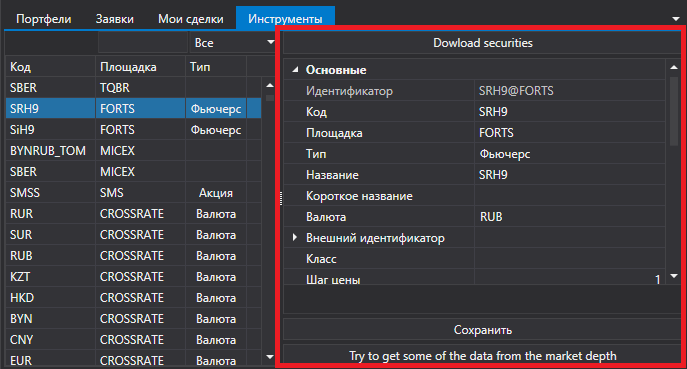
Task: Click the Валюта property label
Action: pyautogui.click(x=326, y=217)
